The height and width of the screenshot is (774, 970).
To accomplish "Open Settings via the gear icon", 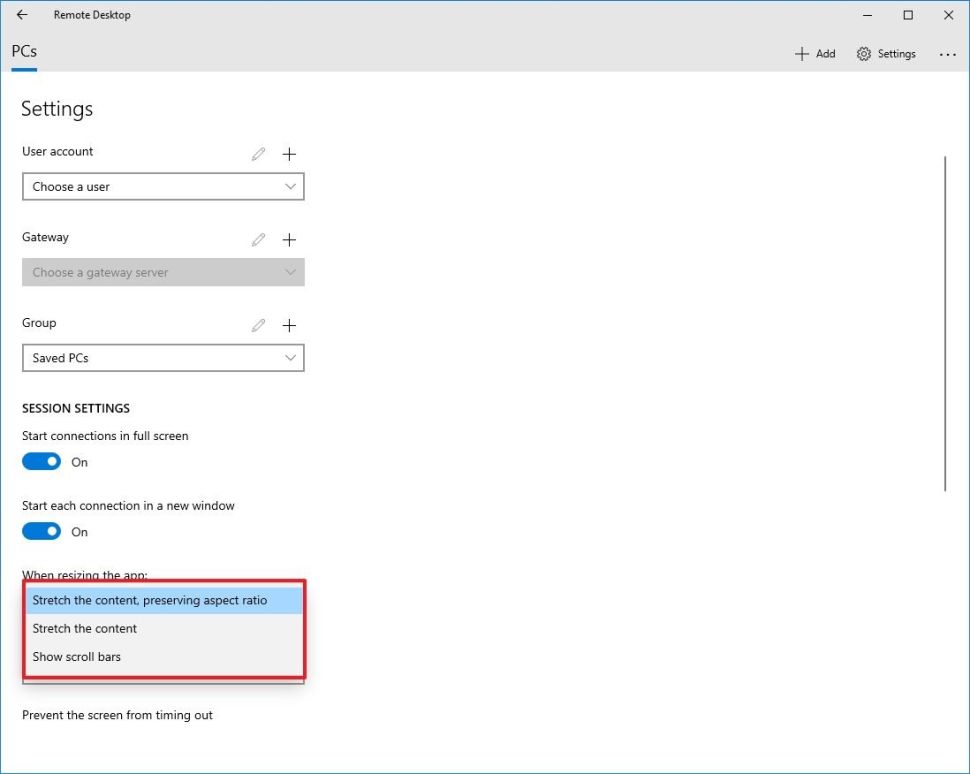I will tap(864, 54).
